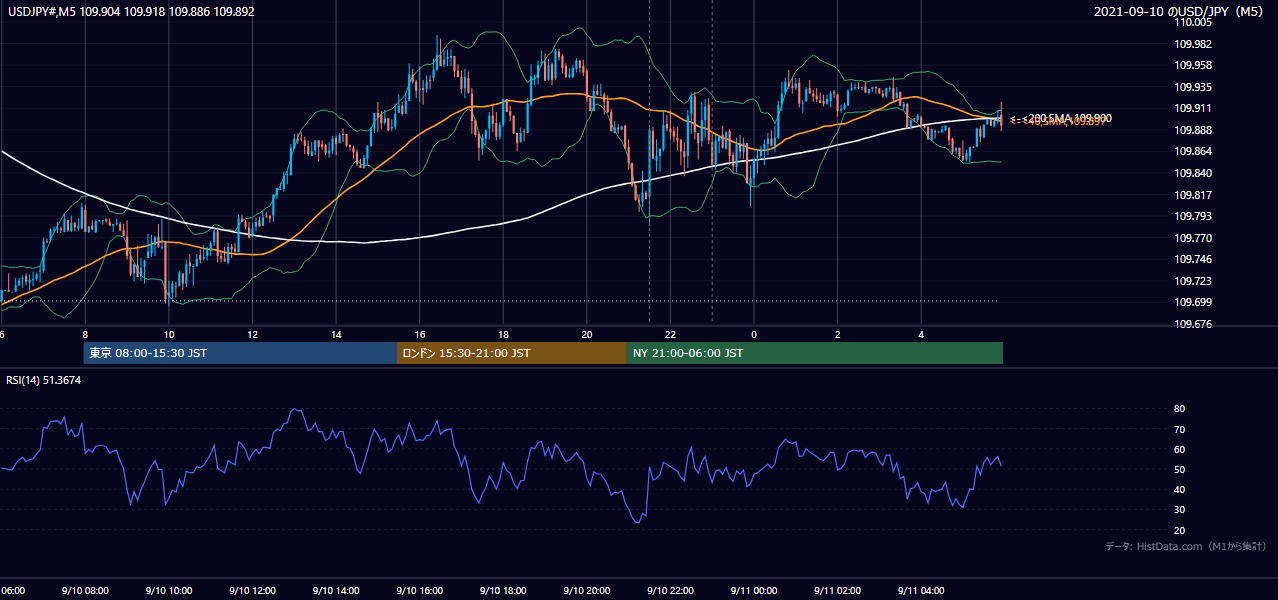Click the 109.958 price axis label
Viewport: 1278px width, 600px height.
[1193, 65]
